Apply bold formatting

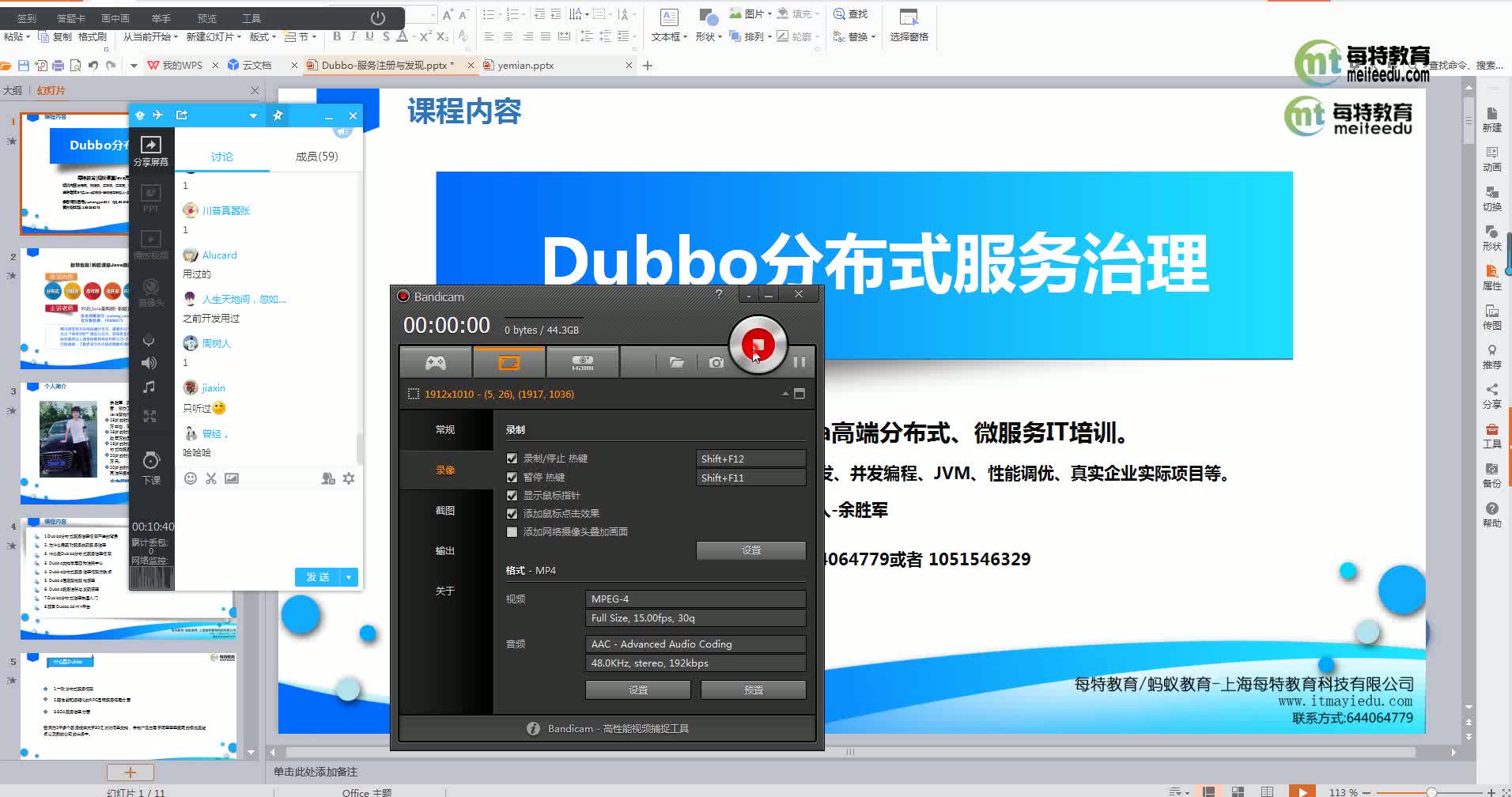[x=337, y=36]
